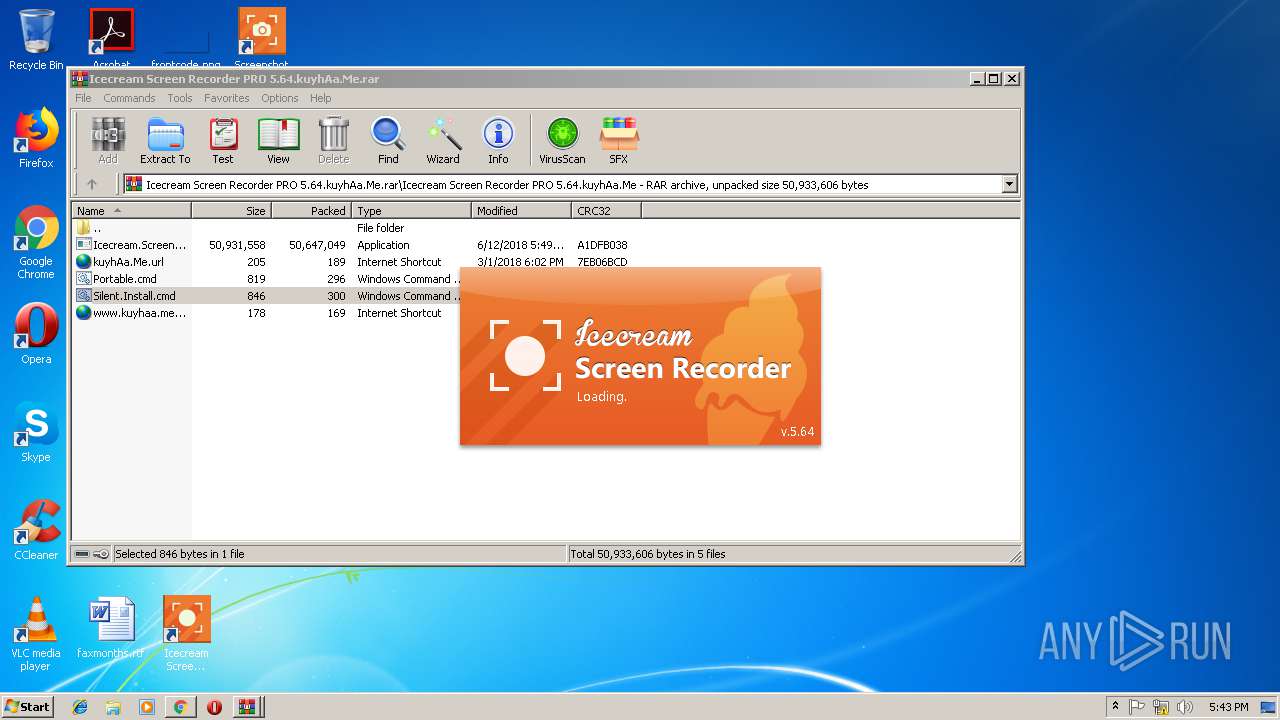The image size is (1280, 720).
Task: Open the Help menu
Action: 320,98
